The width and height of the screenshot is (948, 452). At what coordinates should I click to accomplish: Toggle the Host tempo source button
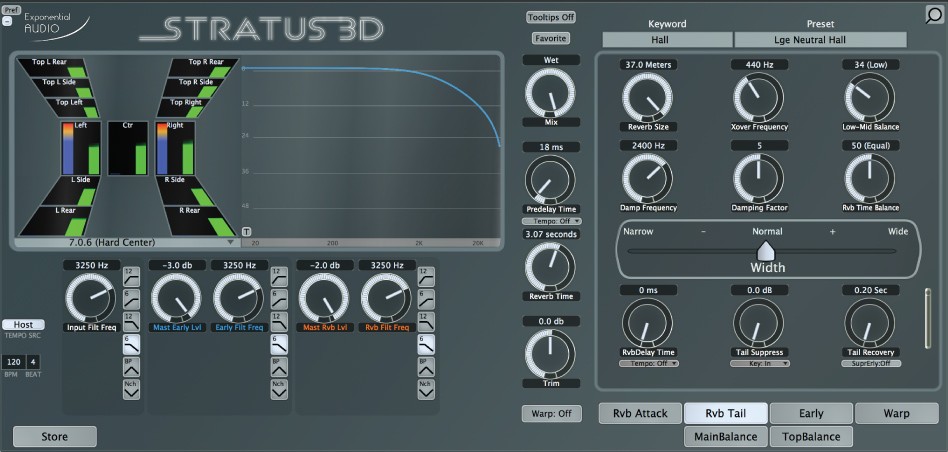click(23, 324)
